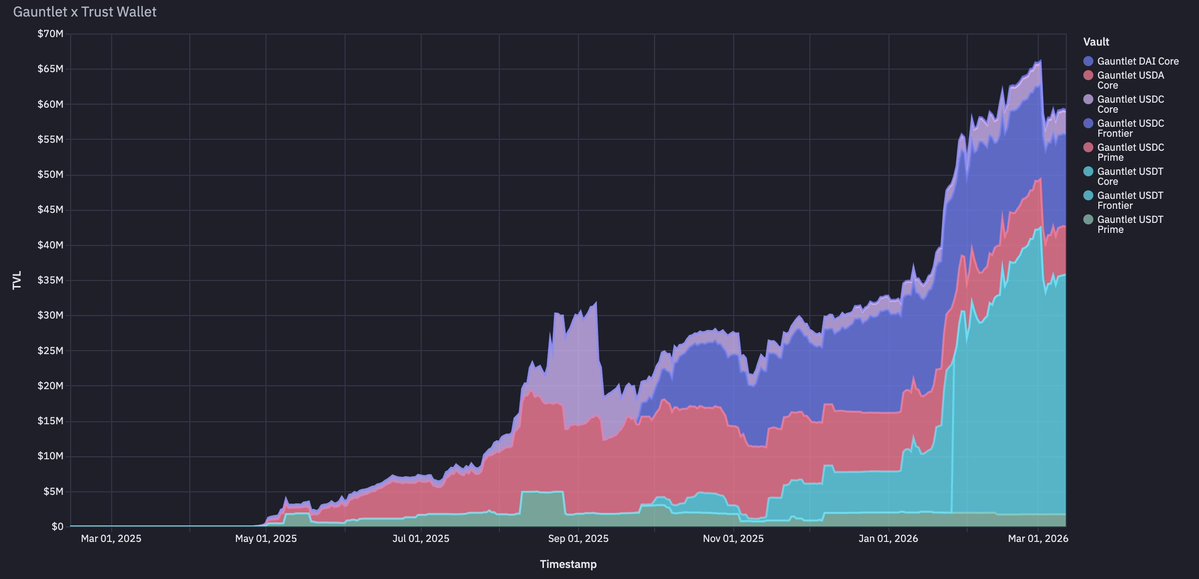This screenshot has width=1199, height=579.
Task: Click the Gauntlet x Trust Wallet chart title
Action: pyautogui.click(x=85, y=13)
